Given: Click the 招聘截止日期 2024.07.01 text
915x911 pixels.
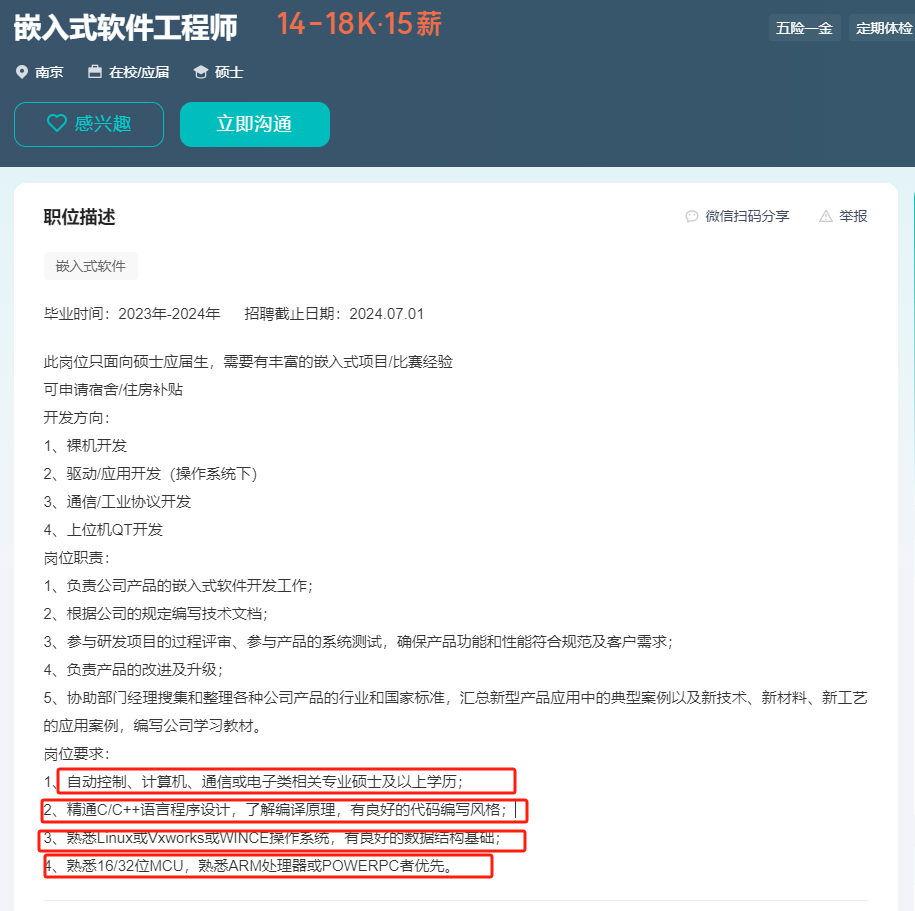Looking at the screenshot, I should 334,314.
